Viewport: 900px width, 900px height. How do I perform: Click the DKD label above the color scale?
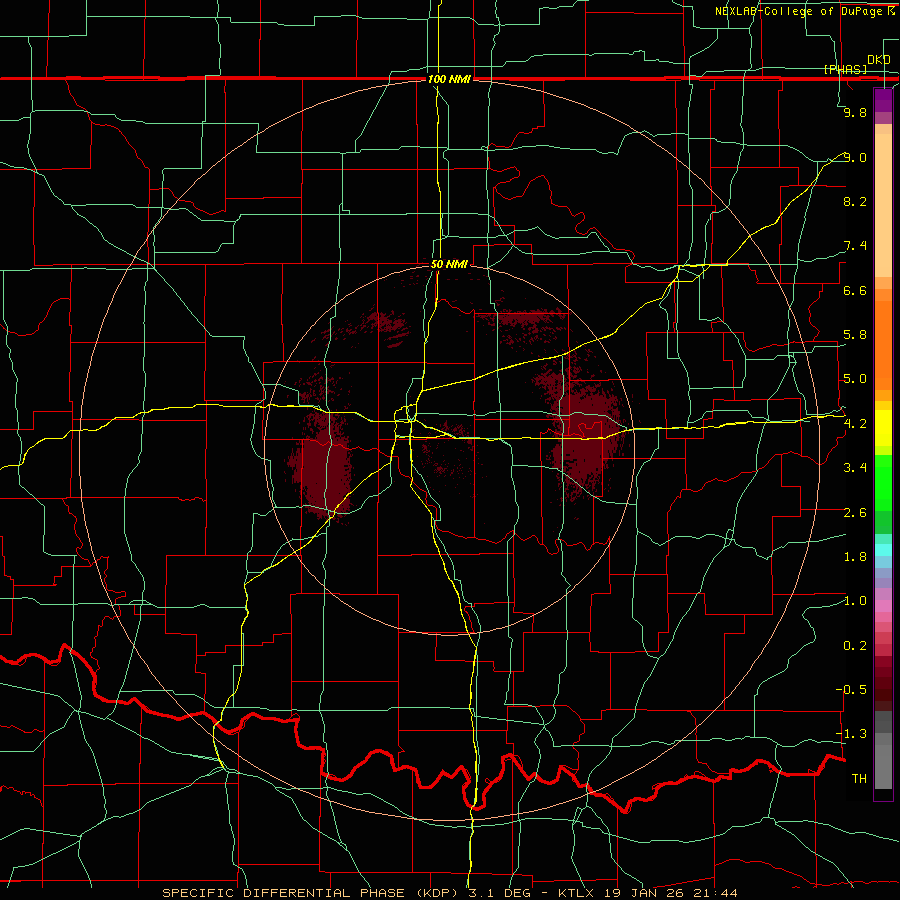point(879,60)
